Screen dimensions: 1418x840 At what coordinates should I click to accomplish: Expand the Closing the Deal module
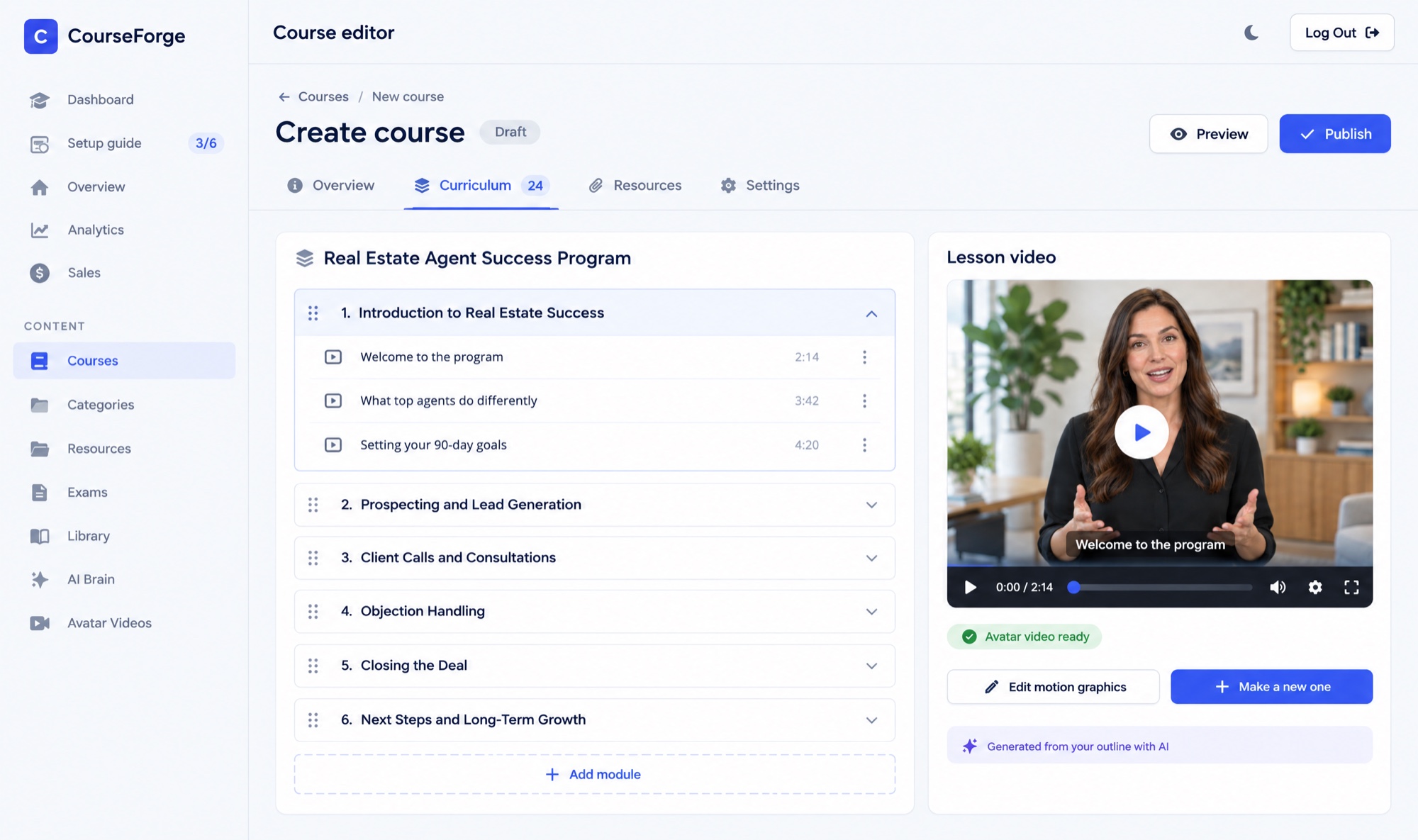point(871,666)
